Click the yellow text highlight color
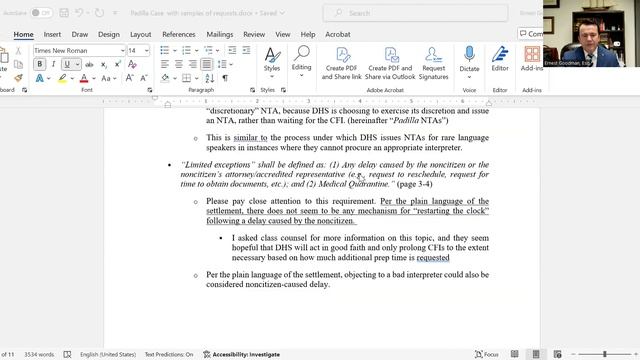Screen dimensions: 640x360 (x=62, y=78)
